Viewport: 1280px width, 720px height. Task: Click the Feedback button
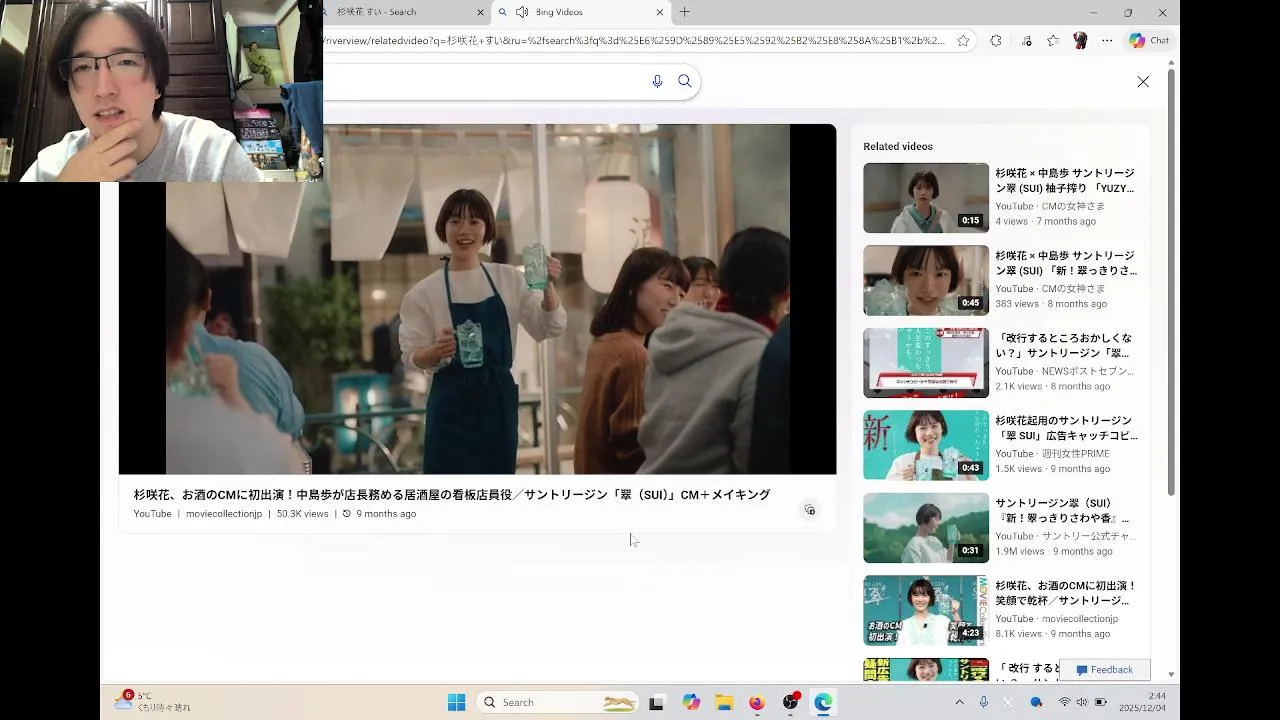pyautogui.click(x=1105, y=670)
